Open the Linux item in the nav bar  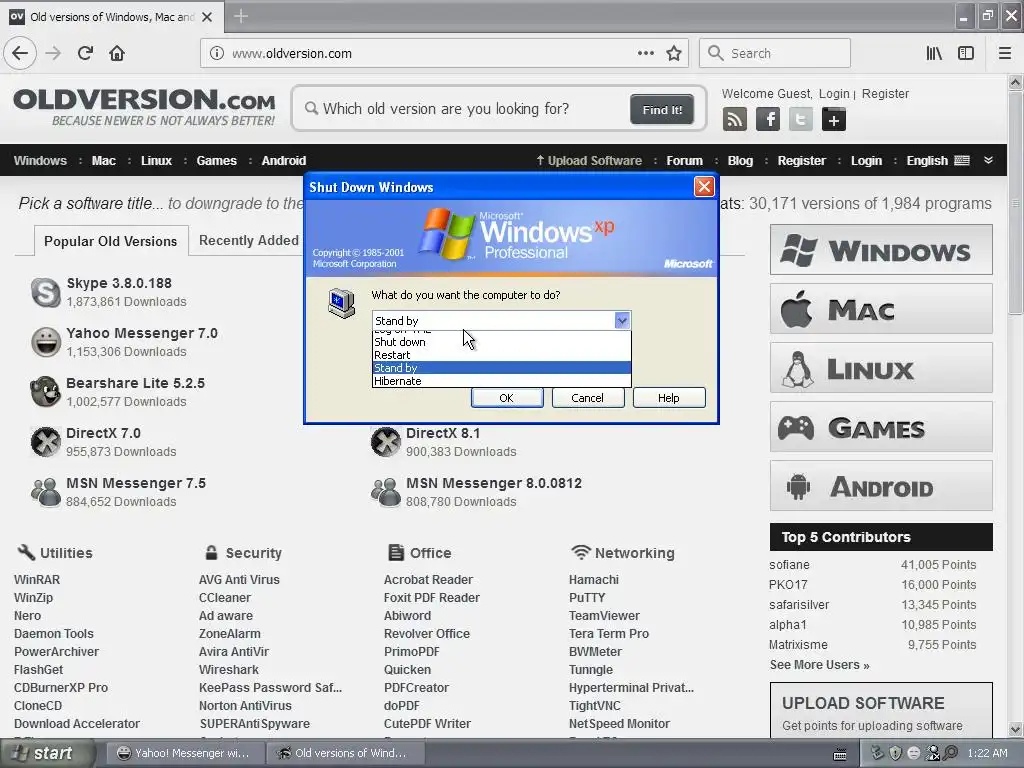click(156, 161)
